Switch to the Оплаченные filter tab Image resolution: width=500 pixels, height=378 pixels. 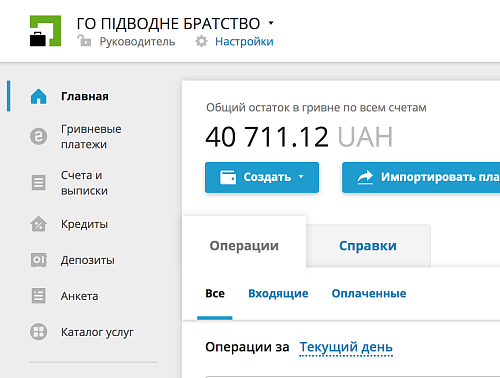369,294
